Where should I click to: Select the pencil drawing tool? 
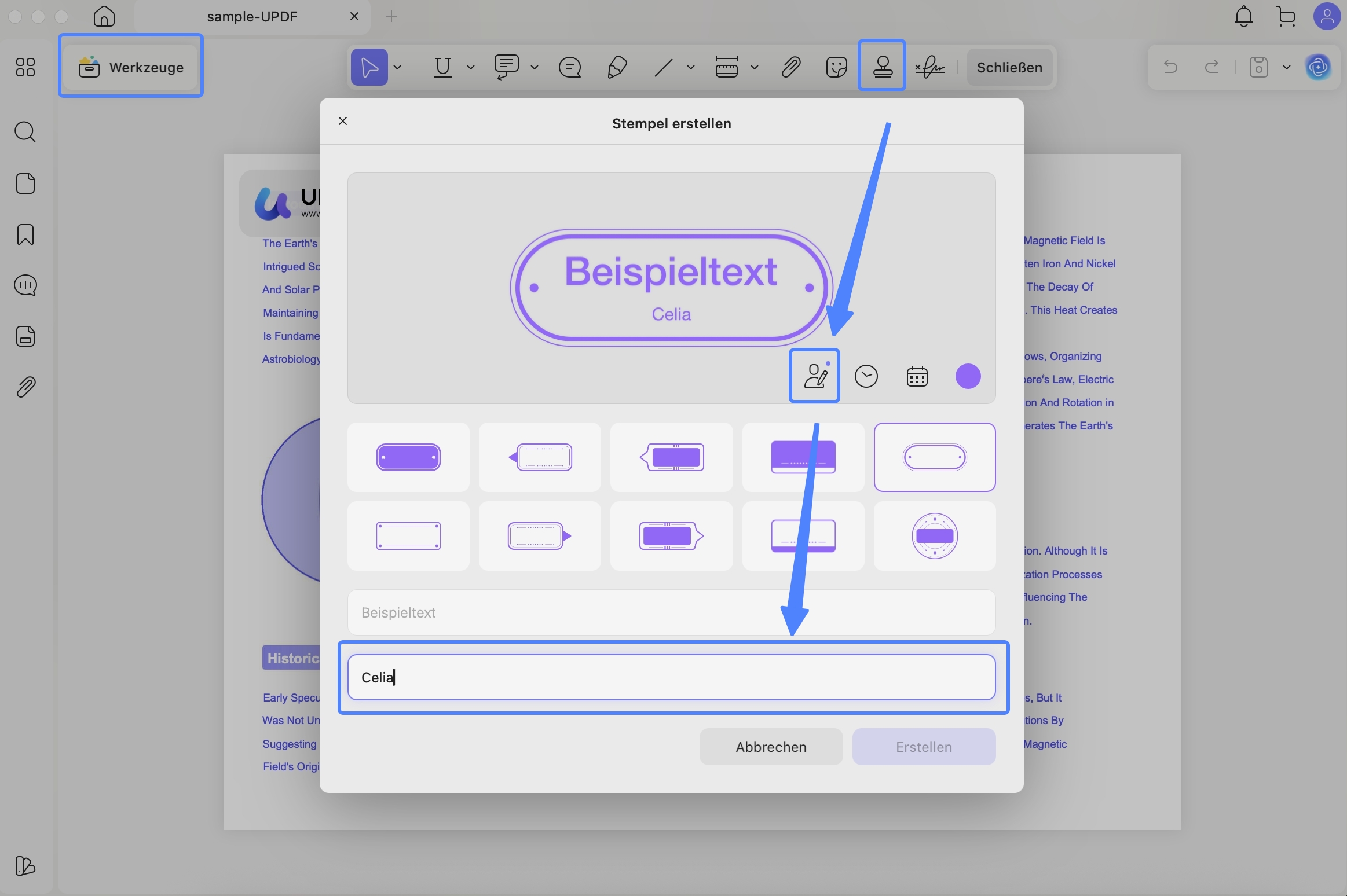coord(617,67)
